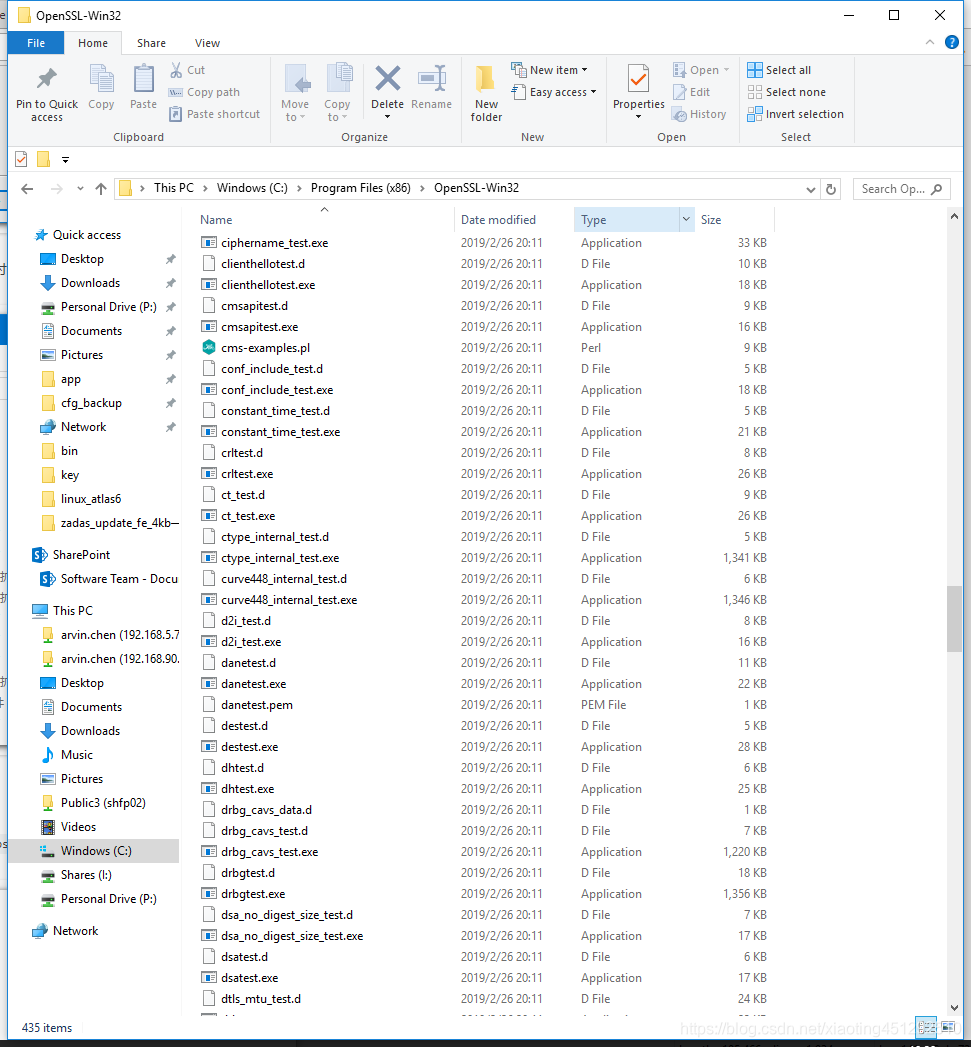Go up one folder level arrow
This screenshot has width=971, height=1047.
101,189
